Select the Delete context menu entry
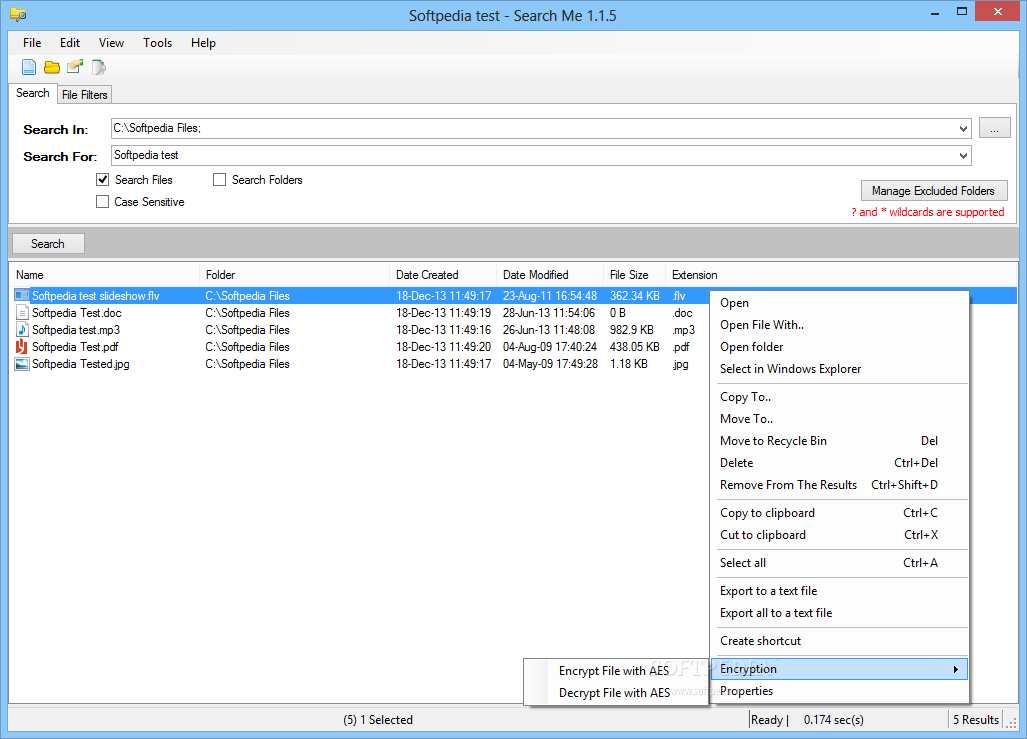The width and height of the screenshot is (1027, 739). pos(839,463)
